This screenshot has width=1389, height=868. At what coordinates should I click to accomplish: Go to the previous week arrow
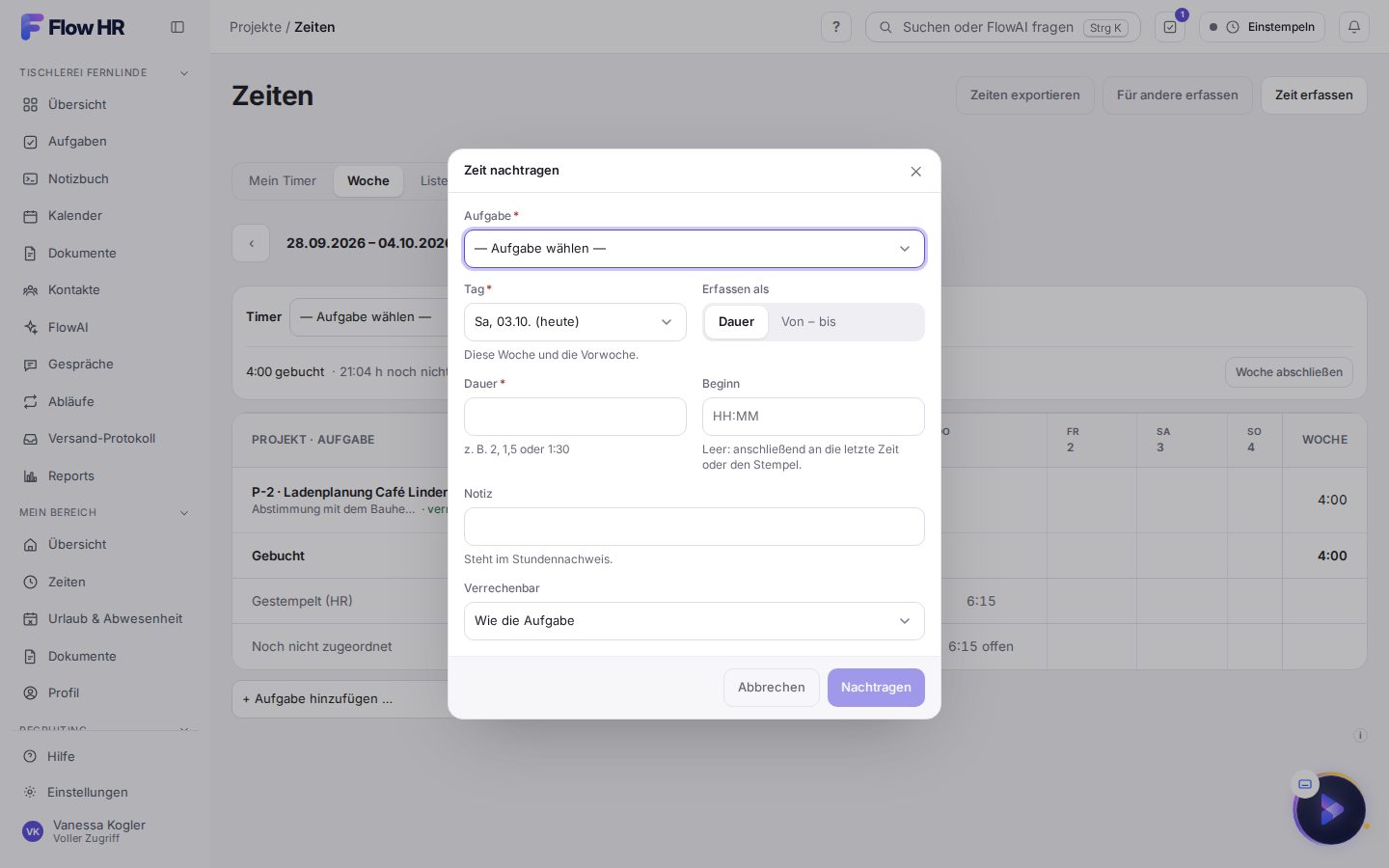[x=251, y=244]
